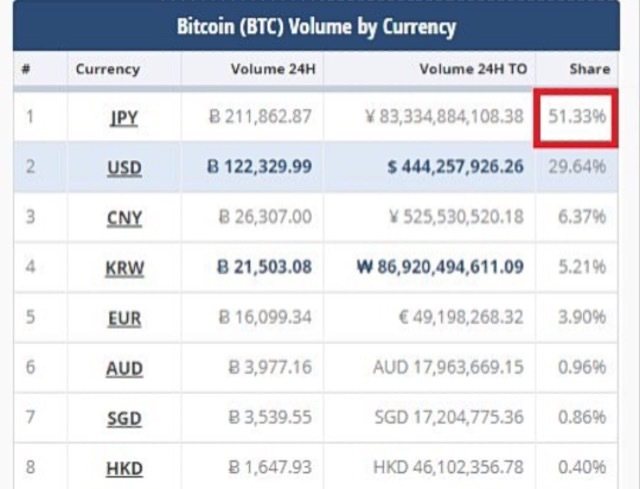
Task: Click the CNY currency link
Action: [123, 217]
